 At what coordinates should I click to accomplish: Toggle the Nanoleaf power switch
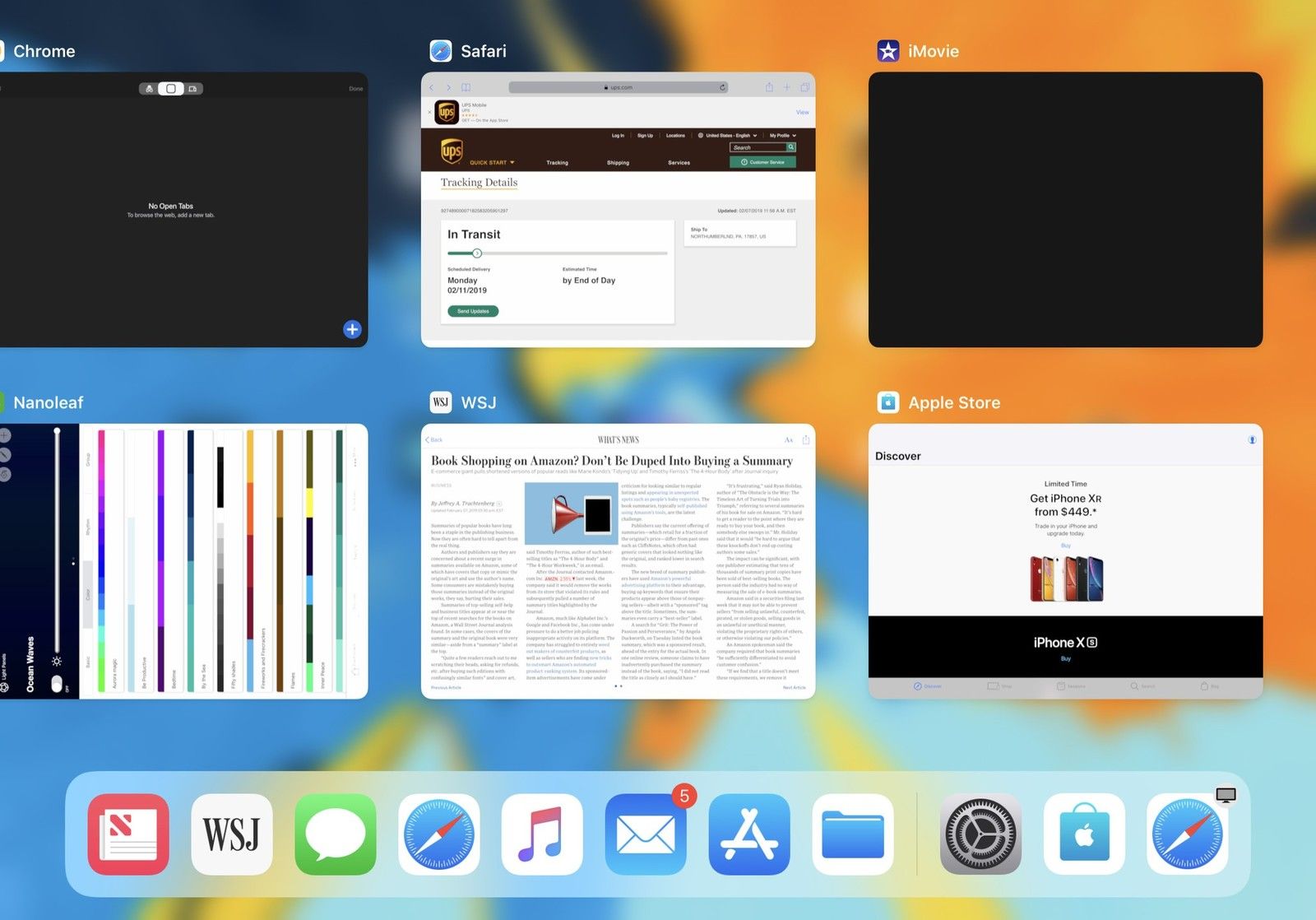(x=57, y=683)
